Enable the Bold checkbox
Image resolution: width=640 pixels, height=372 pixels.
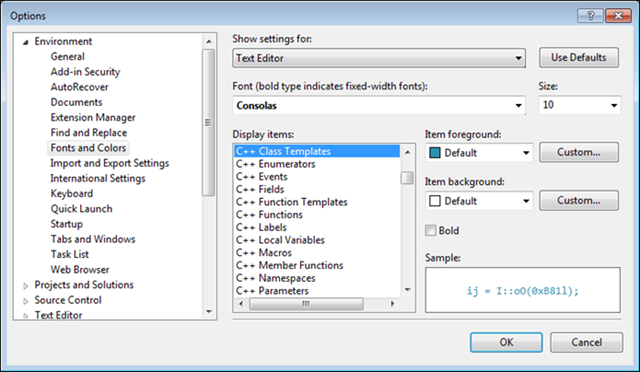click(x=431, y=230)
